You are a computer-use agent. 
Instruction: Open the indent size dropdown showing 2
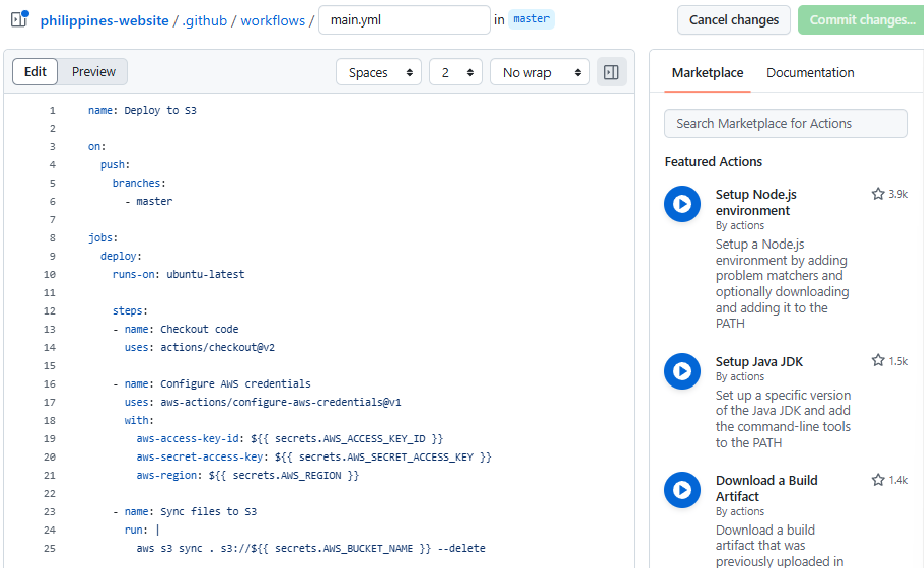coord(455,72)
